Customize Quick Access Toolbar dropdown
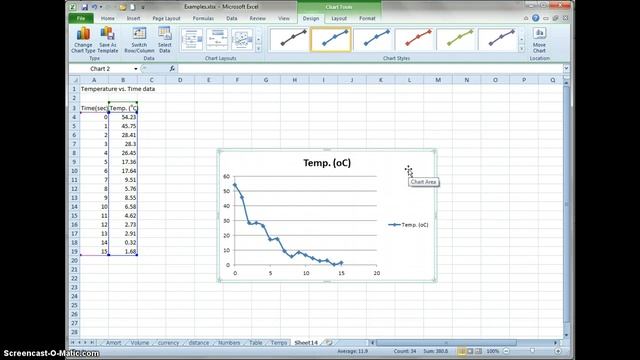 coord(143,7)
